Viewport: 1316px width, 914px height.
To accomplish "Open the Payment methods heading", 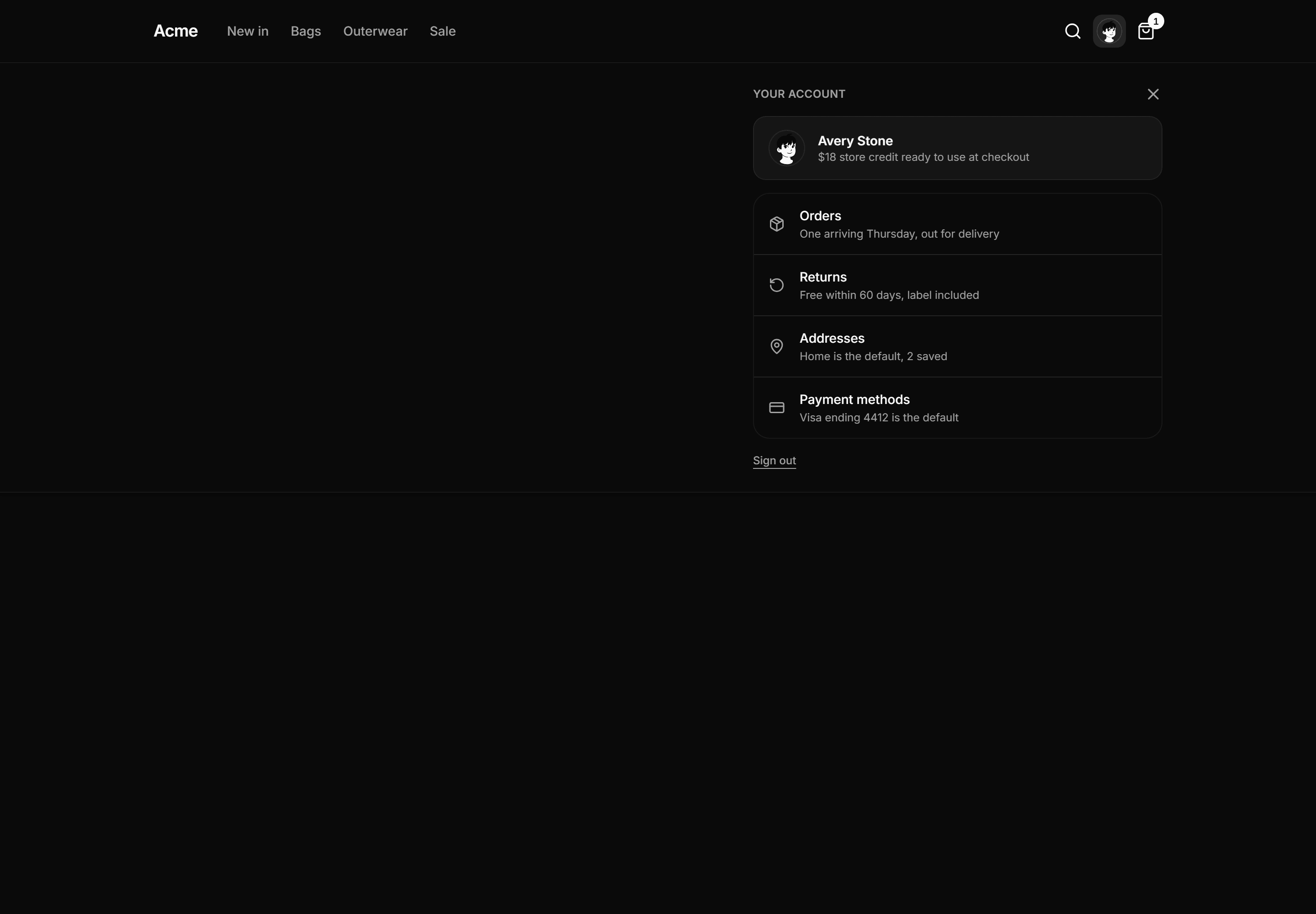I will pyautogui.click(x=854, y=400).
